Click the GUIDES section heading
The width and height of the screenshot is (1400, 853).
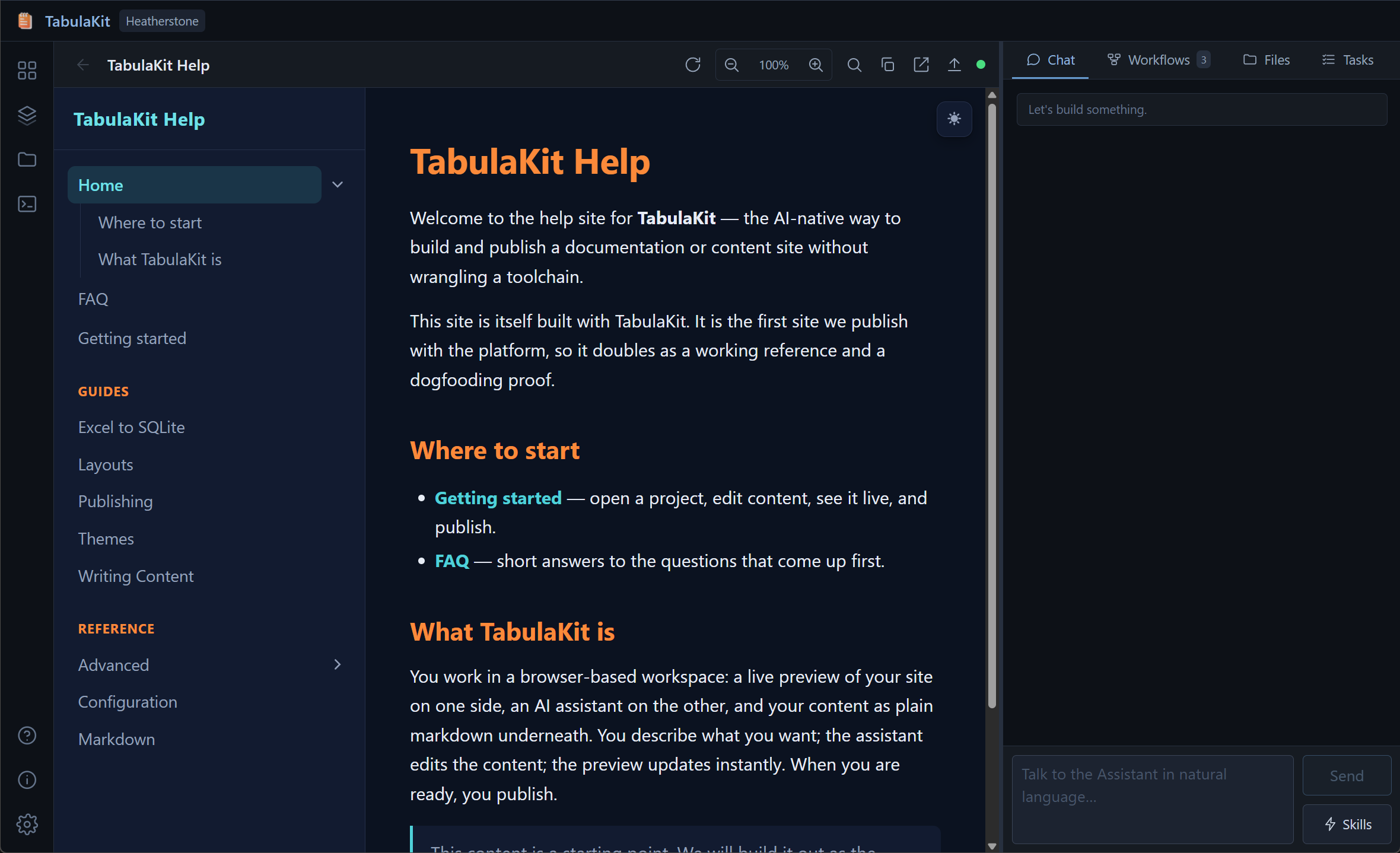(x=104, y=392)
